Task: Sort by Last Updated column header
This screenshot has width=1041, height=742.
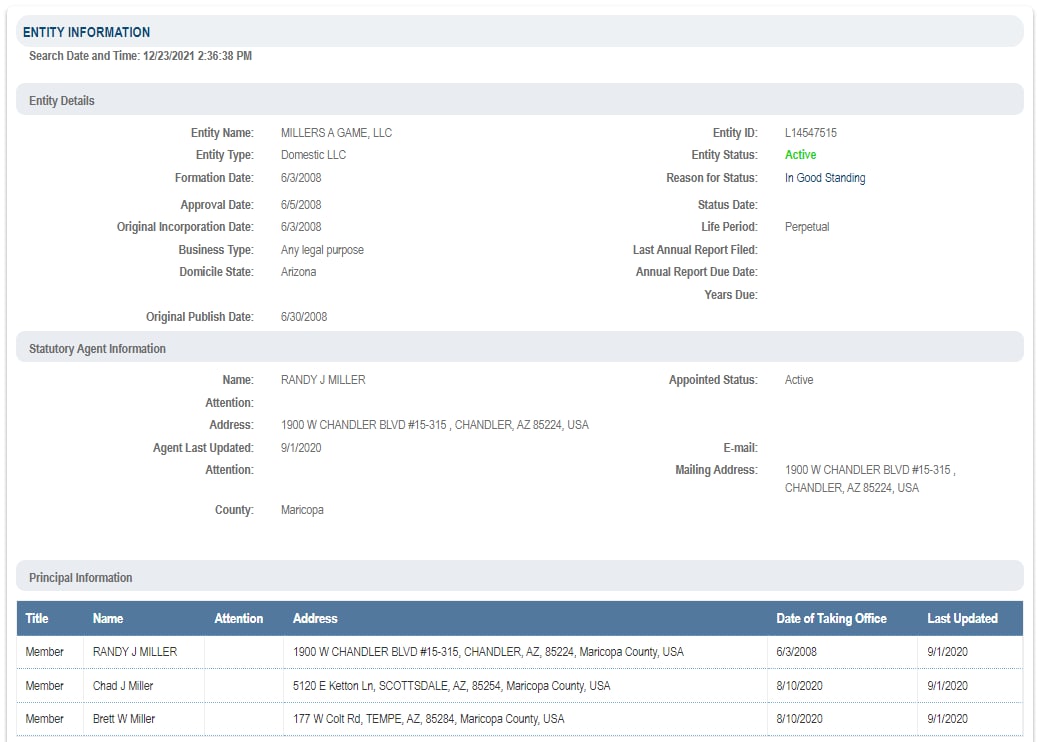Action: pyautogui.click(x=962, y=618)
